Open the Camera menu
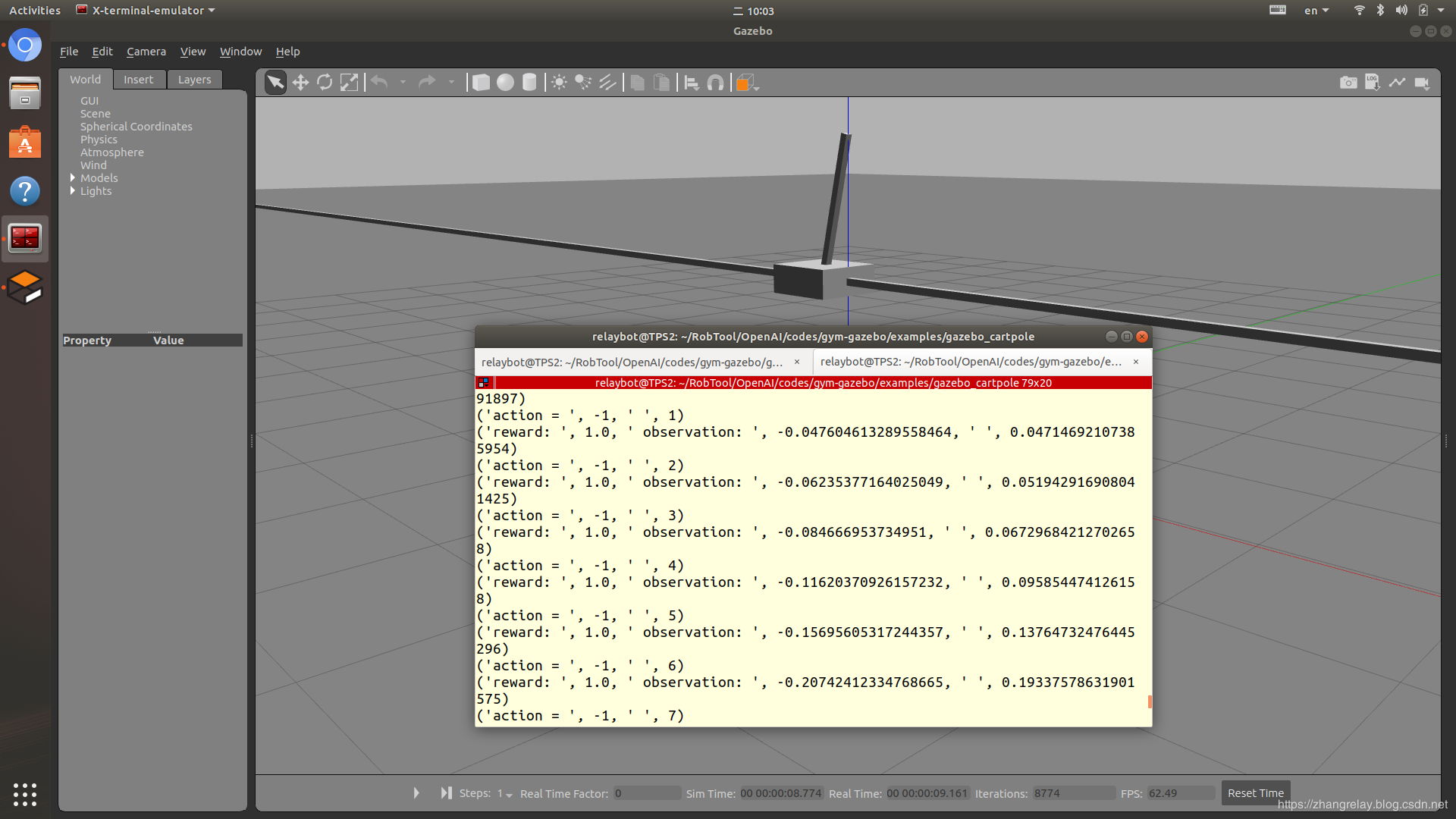The width and height of the screenshot is (1456, 819). (x=146, y=52)
